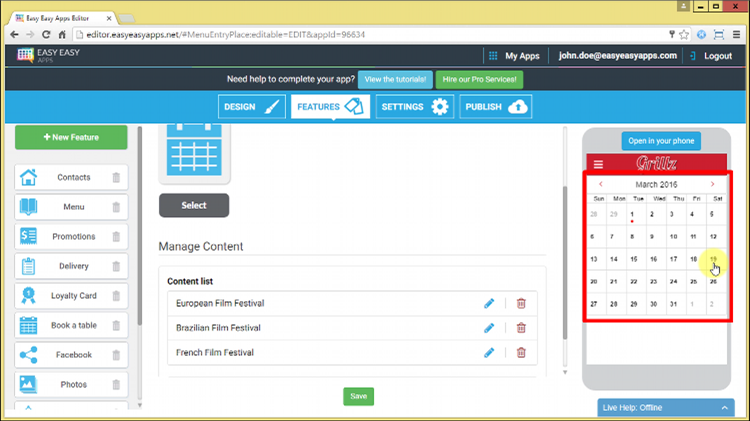Edit Brazilian Film Festival with the pencil icon
This screenshot has width=750, height=421.
[x=489, y=328]
